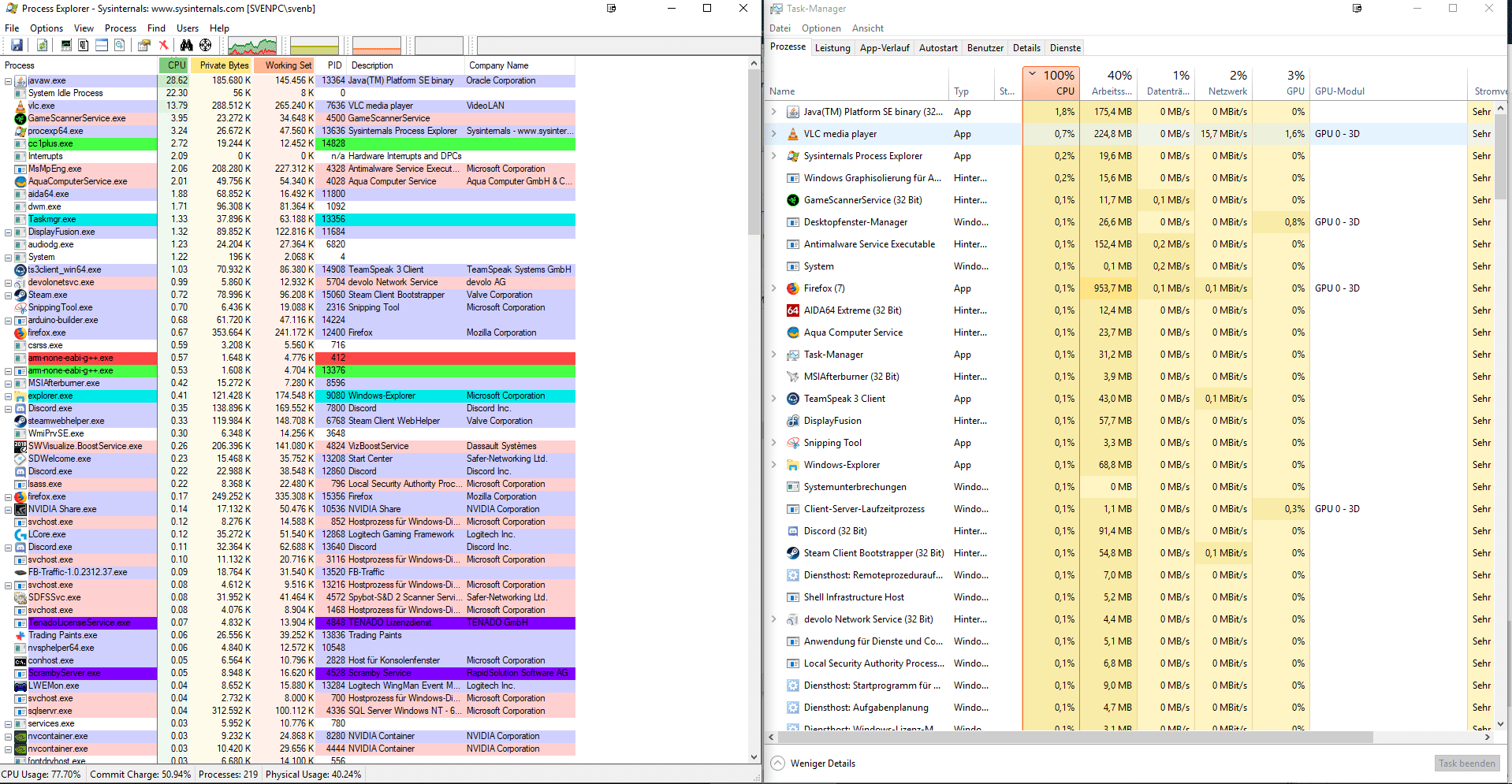Viewport: 1512px width, 784px height.
Task: Click Process Explorer vertical scrollbar down arrow
Action: (754, 757)
